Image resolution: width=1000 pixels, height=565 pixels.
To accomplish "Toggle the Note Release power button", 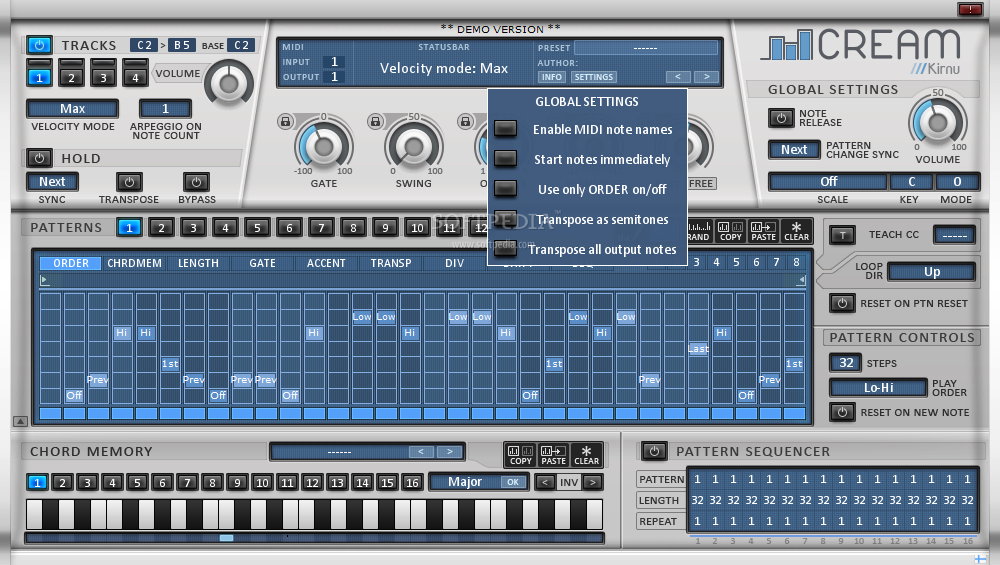I will coord(781,118).
